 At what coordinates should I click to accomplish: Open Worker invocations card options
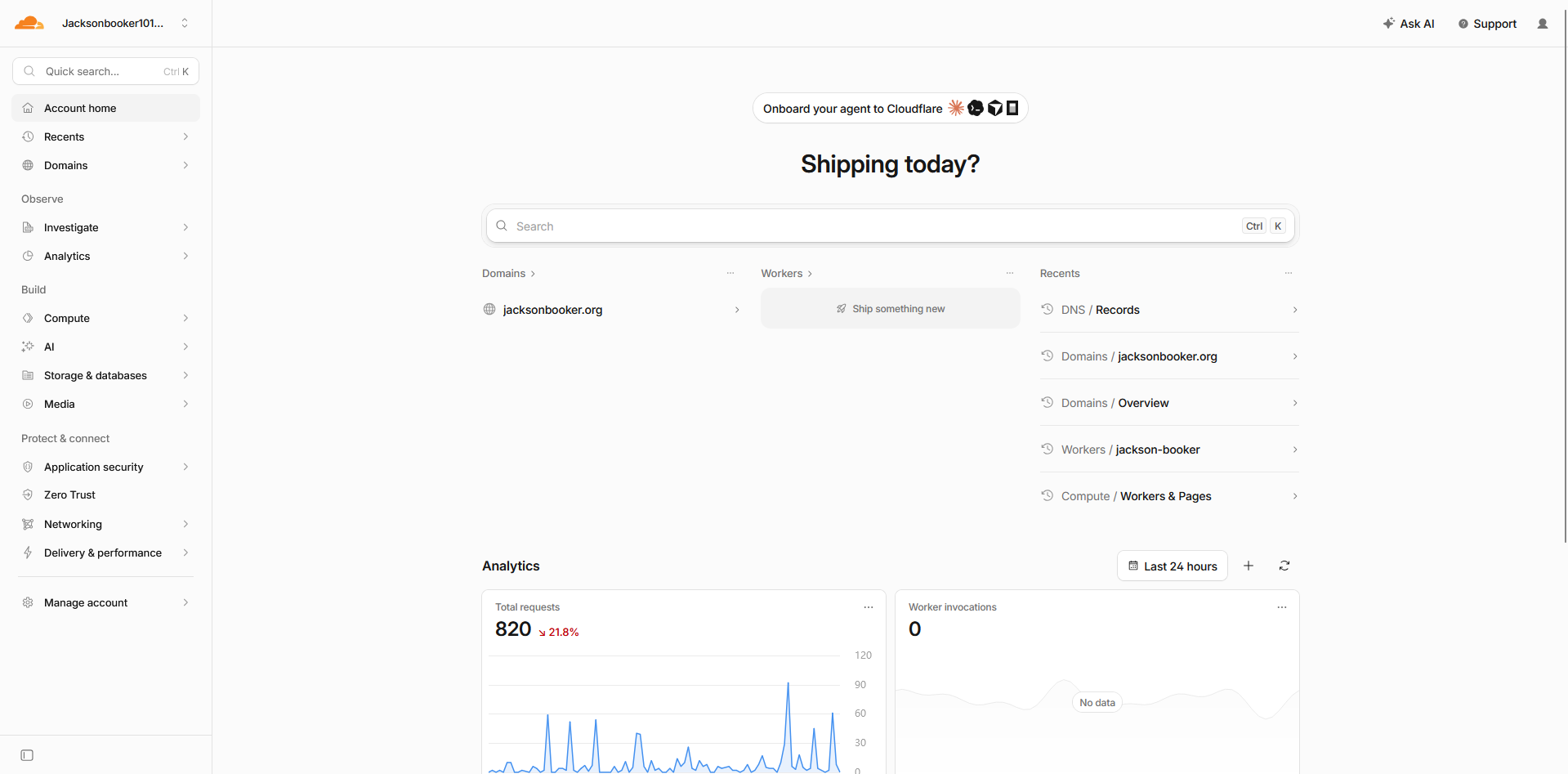[x=1282, y=607]
